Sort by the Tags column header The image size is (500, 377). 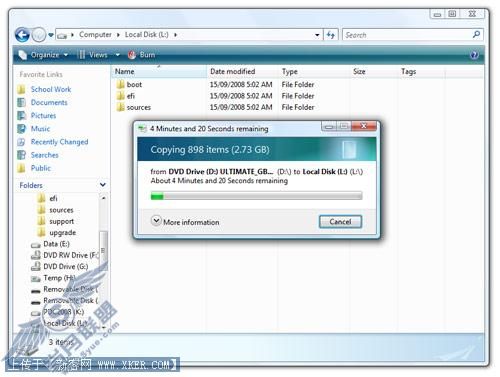coord(421,72)
